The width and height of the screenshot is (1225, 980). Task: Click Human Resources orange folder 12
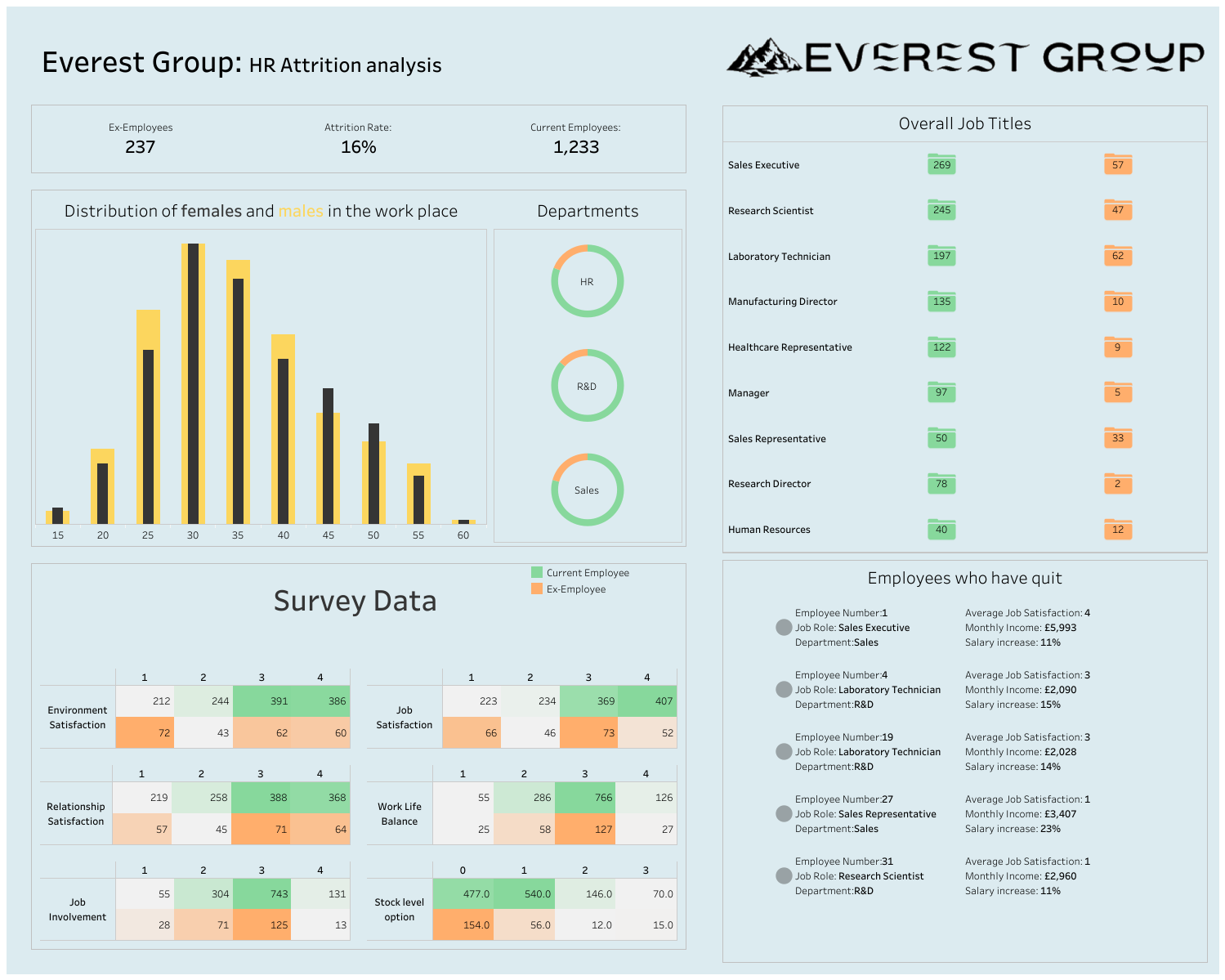(1118, 530)
